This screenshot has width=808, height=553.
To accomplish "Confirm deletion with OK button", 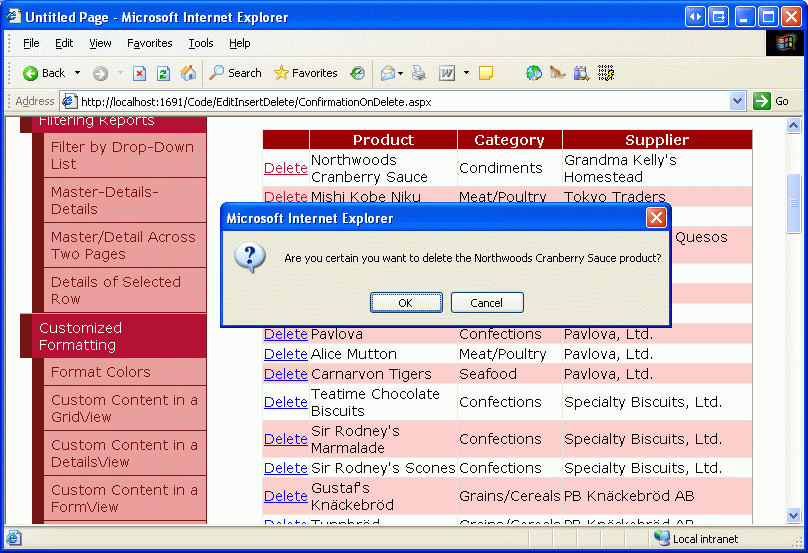I will point(405,303).
